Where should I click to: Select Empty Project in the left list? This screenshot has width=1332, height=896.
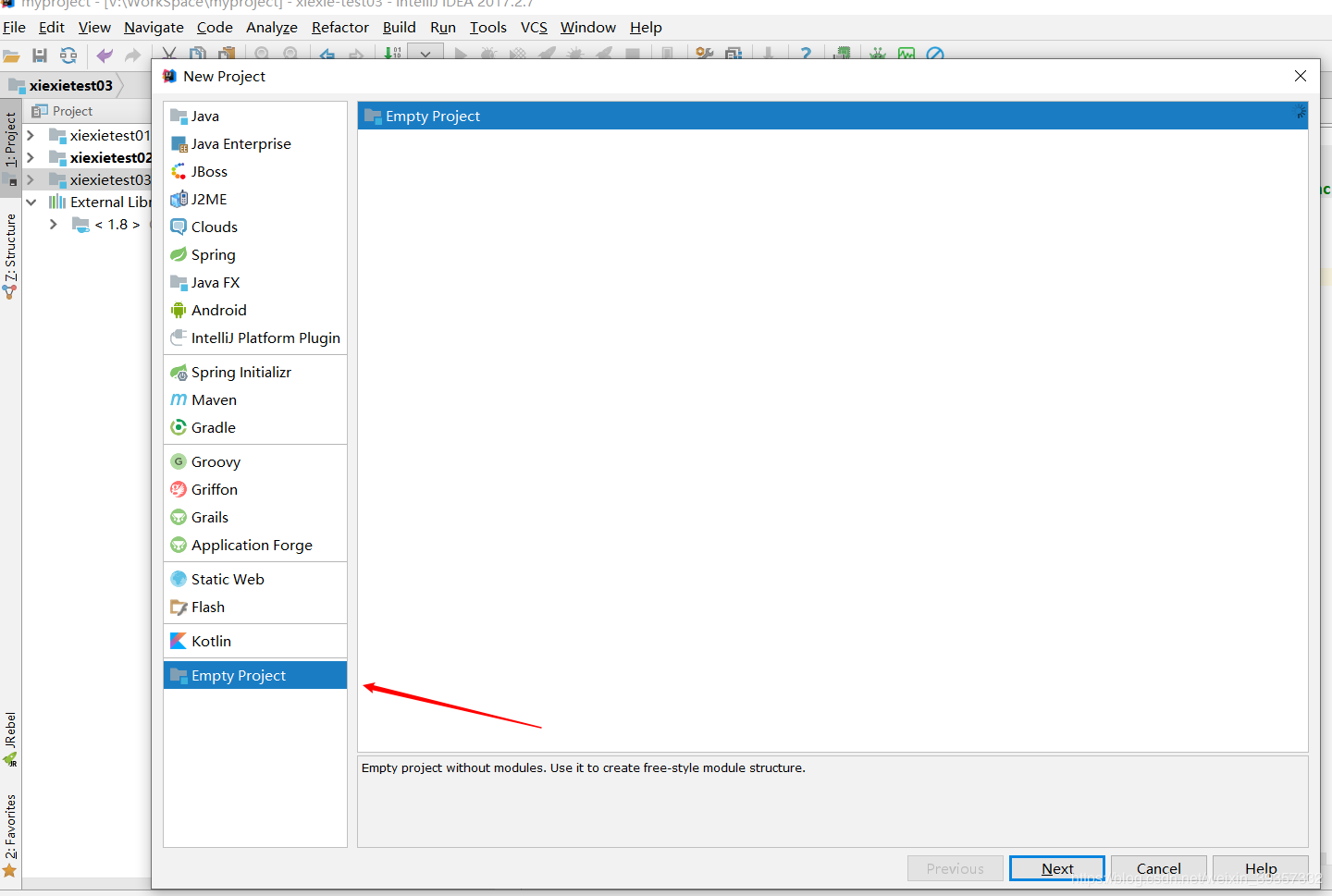[239, 675]
